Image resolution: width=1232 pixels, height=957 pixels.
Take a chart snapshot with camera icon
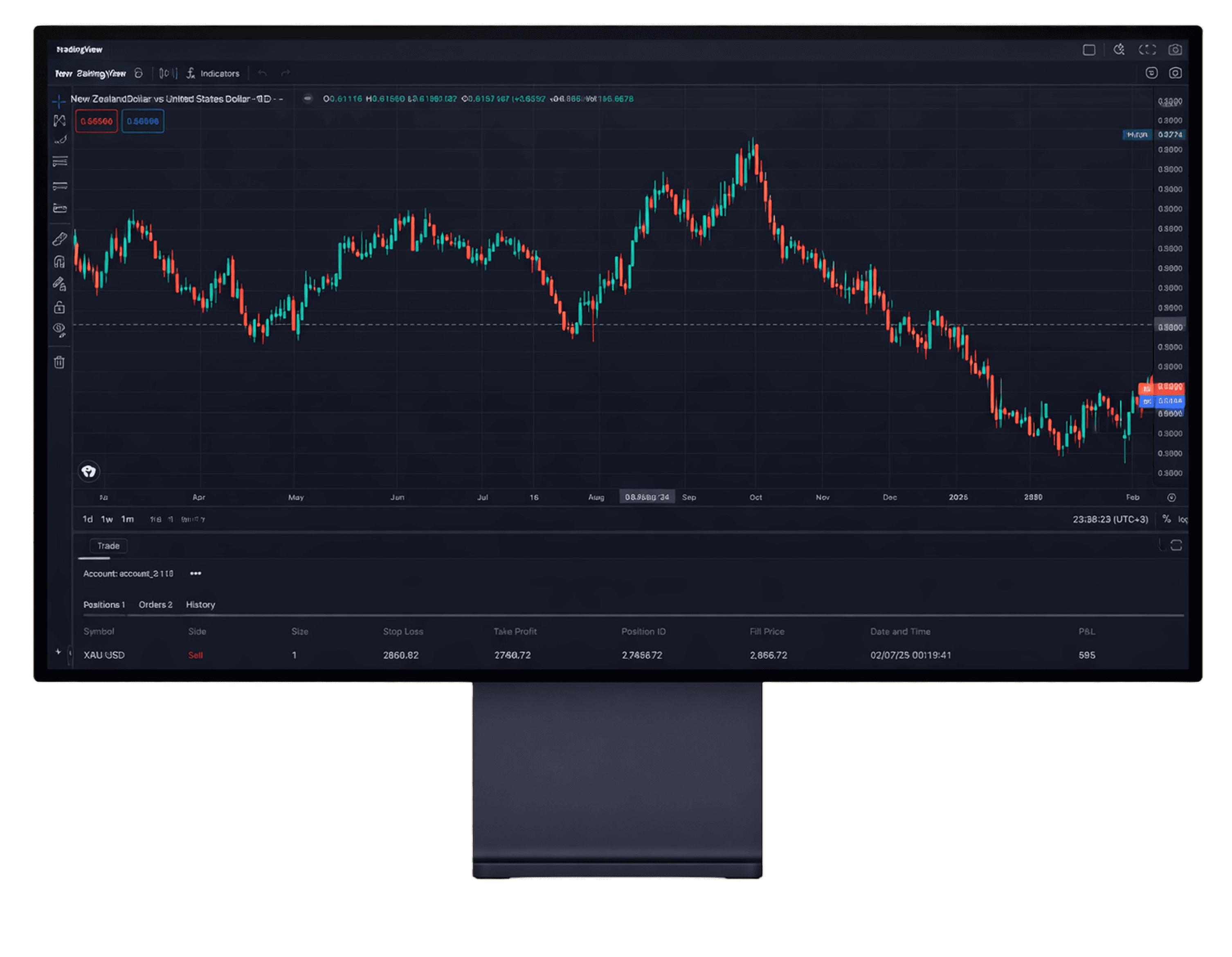coord(1175,49)
